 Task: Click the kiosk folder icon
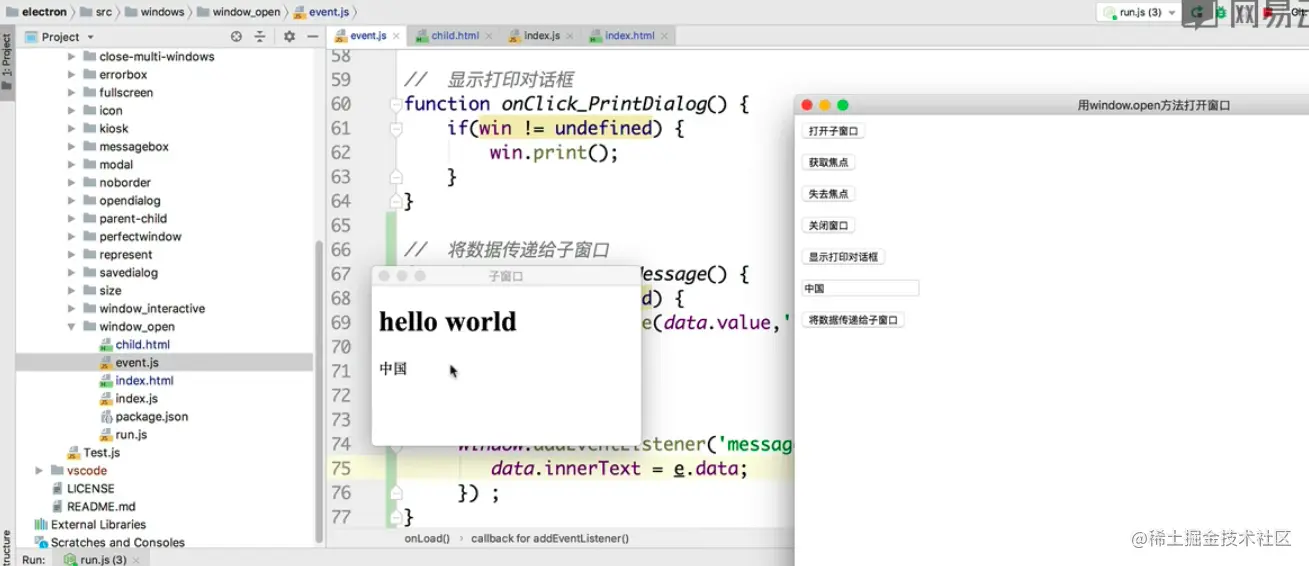click(90, 129)
